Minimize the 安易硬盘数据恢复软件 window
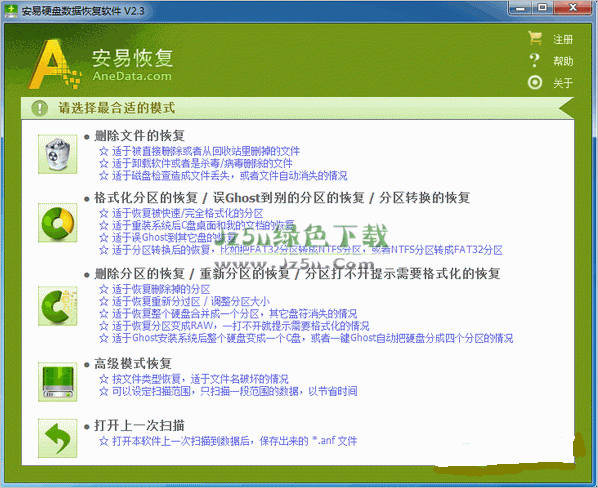The width and height of the screenshot is (598, 488). pyautogui.click(x=521, y=7)
